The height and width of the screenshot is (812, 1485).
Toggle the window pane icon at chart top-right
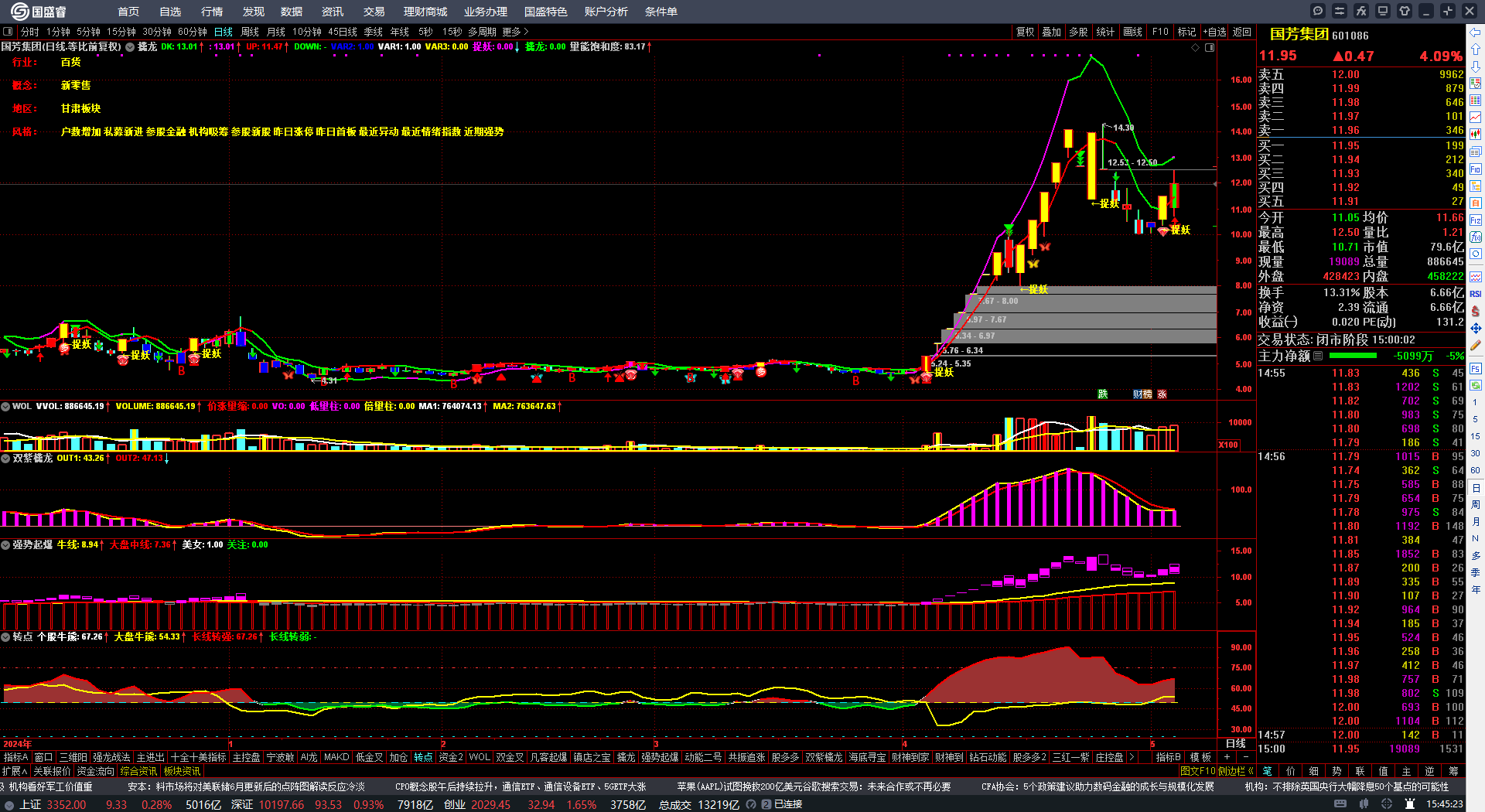[1210, 47]
